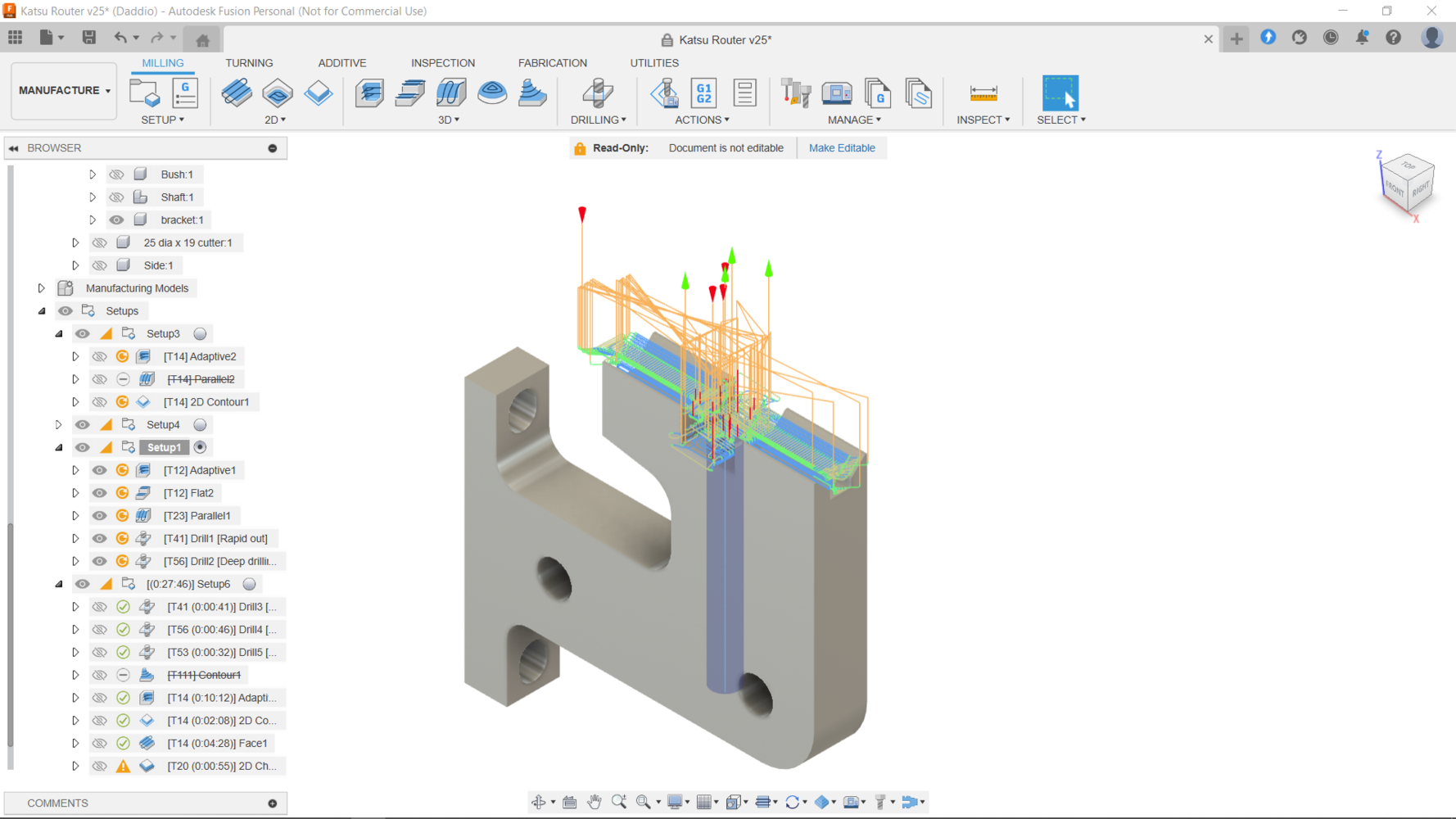
Task: Click the Job Status clock icon
Action: (1331, 38)
